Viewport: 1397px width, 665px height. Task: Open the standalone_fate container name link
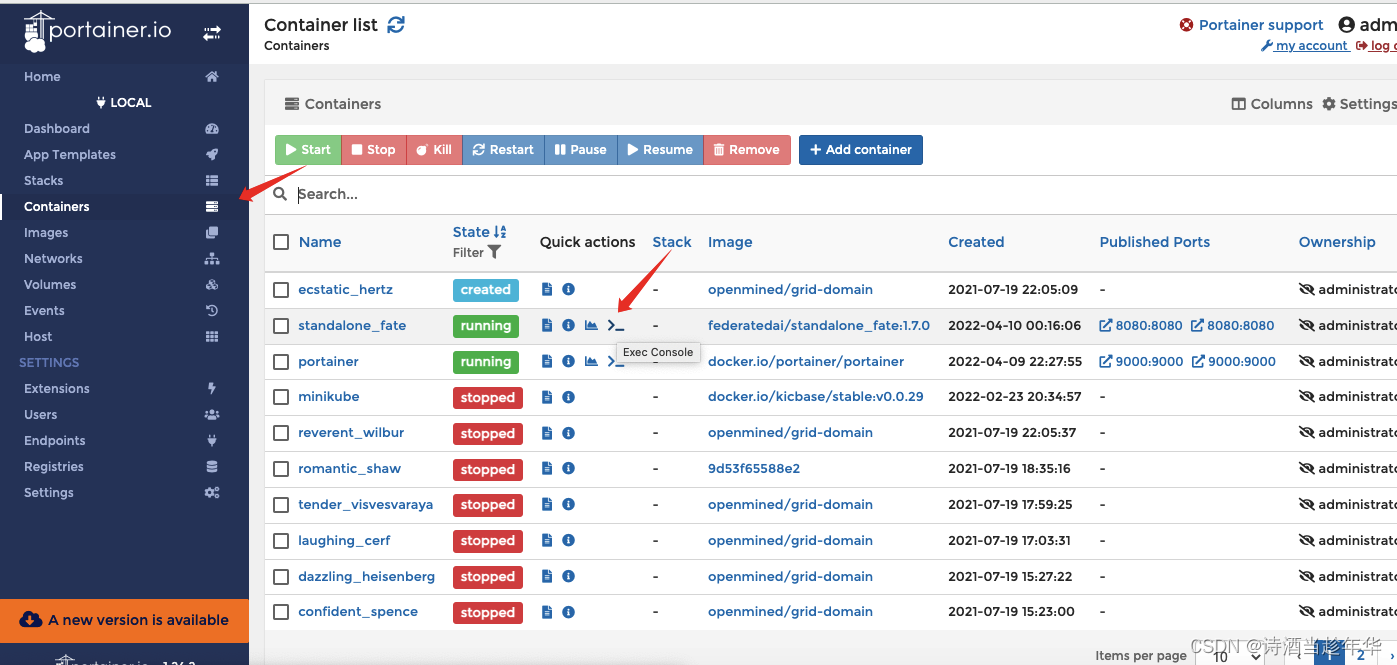352,326
